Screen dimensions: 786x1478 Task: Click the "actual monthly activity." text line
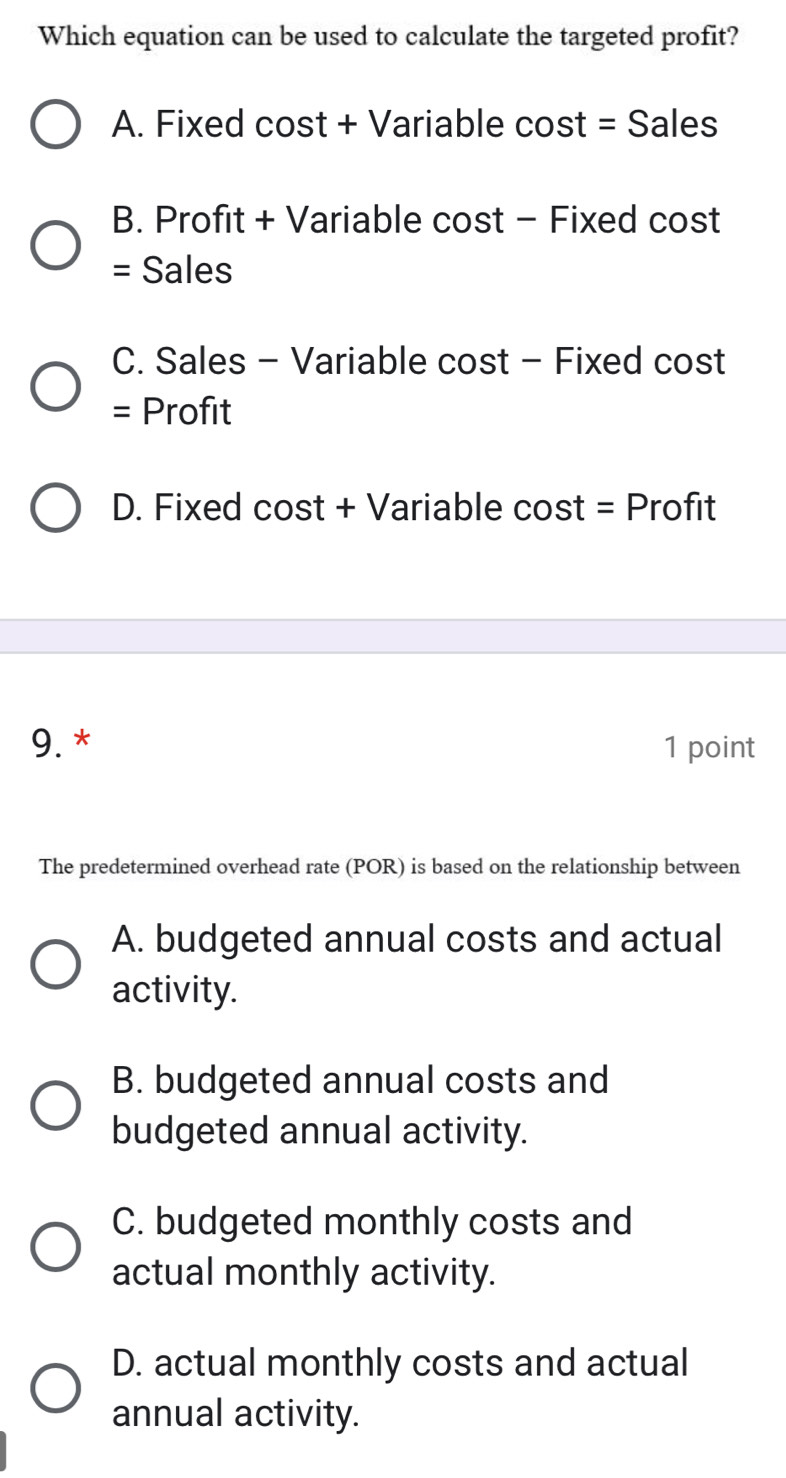[305, 1272]
